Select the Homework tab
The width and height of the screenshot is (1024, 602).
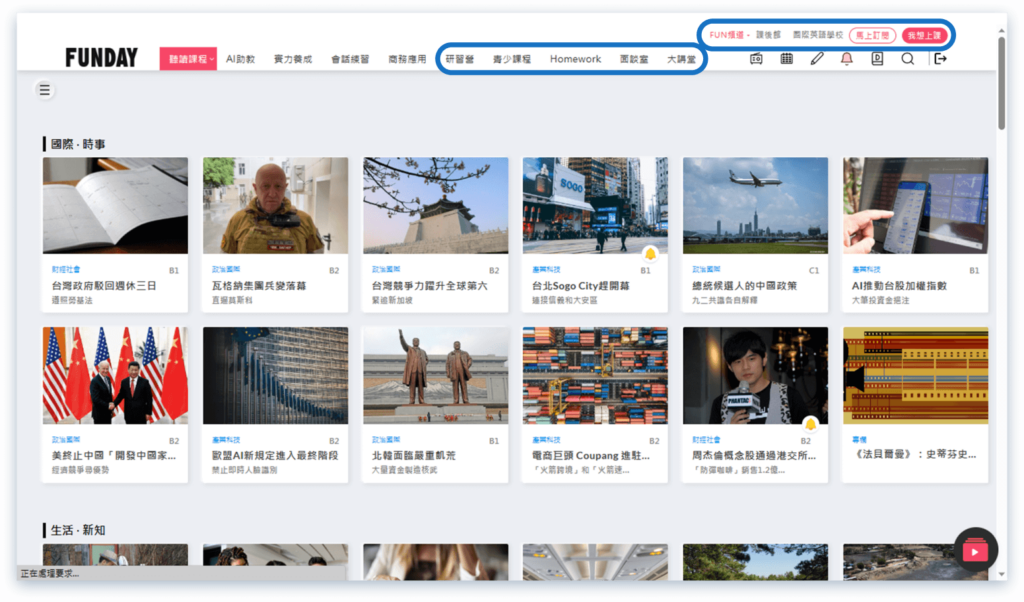click(x=575, y=59)
